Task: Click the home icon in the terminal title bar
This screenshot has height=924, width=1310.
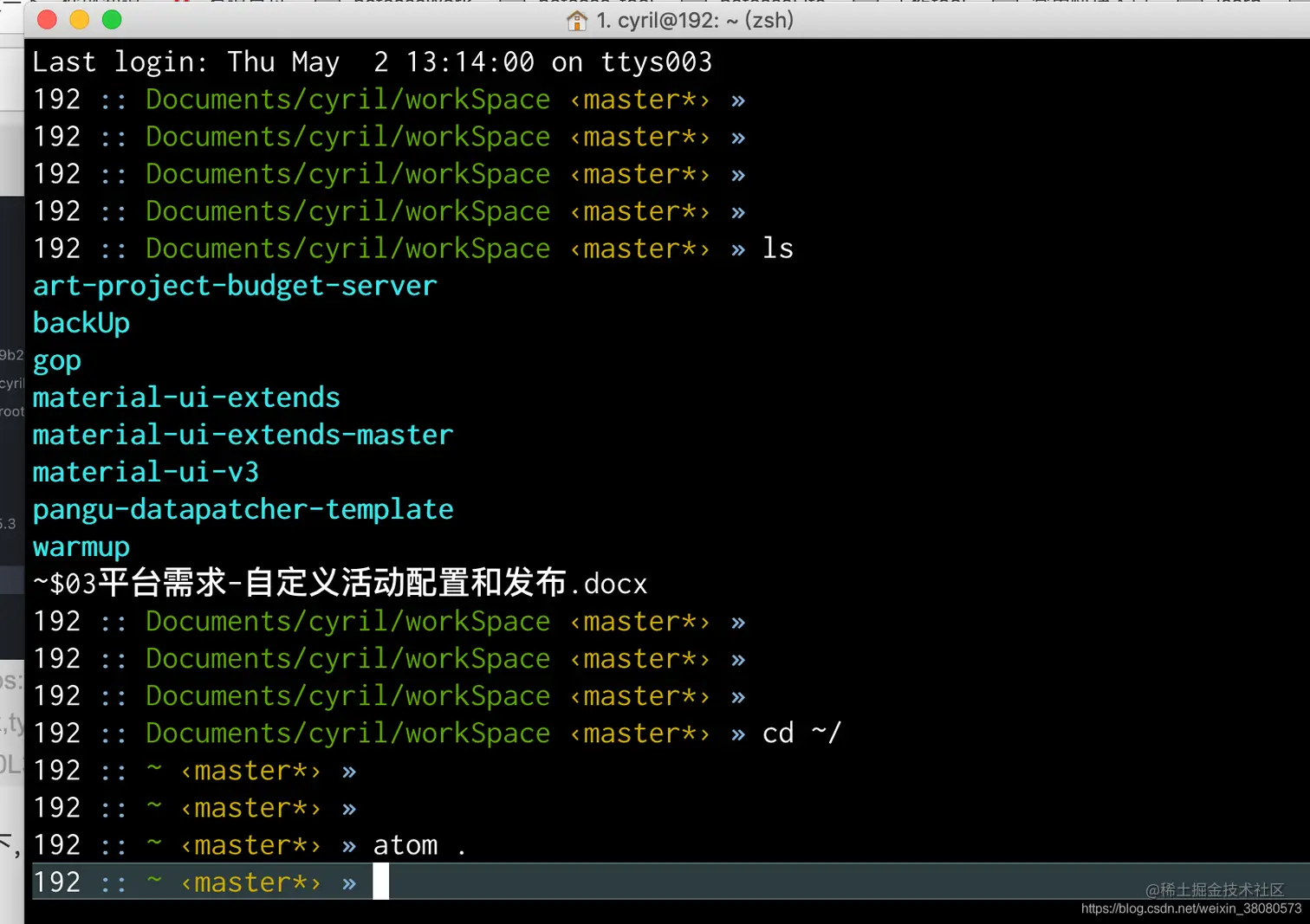Action: (576, 21)
